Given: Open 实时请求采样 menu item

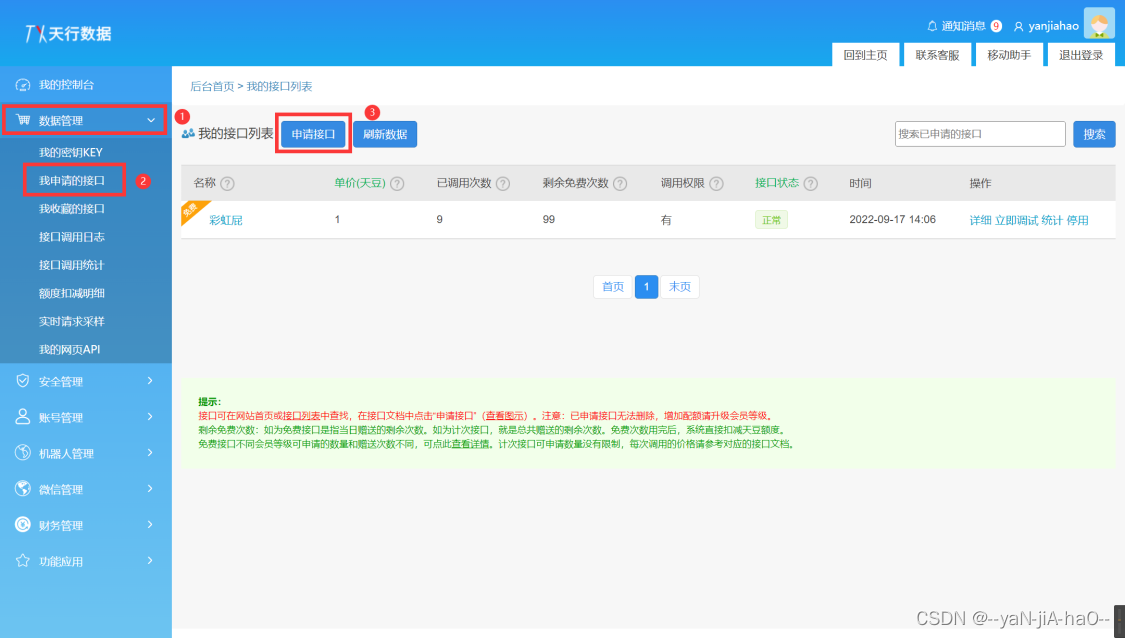Looking at the screenshot, I should coord(72,321).
